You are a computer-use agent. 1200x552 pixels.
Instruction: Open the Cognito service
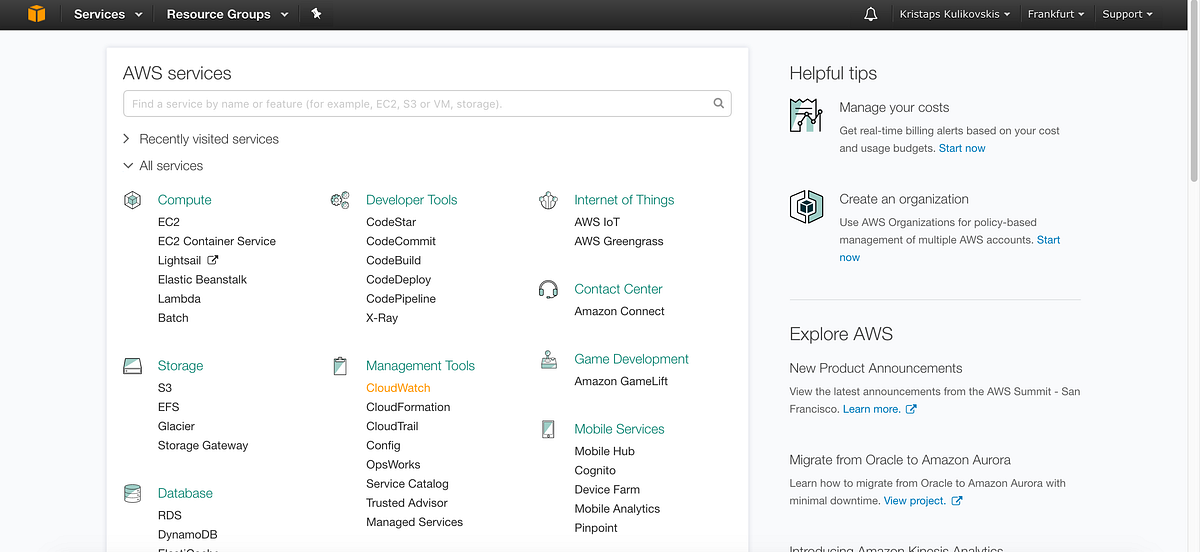coord(595,470)
